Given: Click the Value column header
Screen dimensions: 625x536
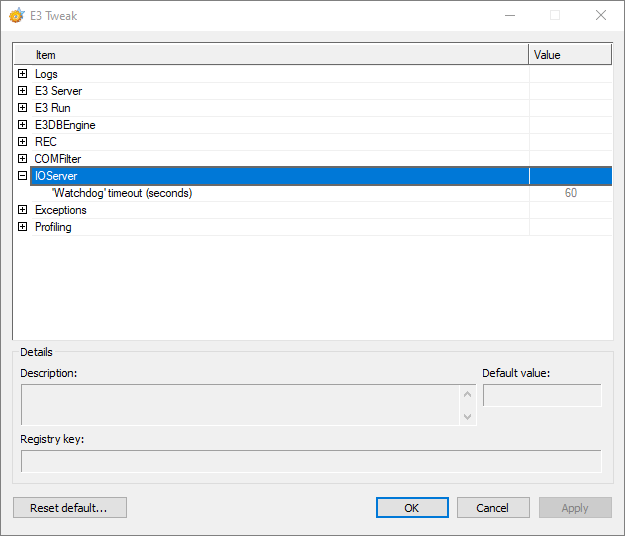Looking at the screenshot, I should point(569,55).
